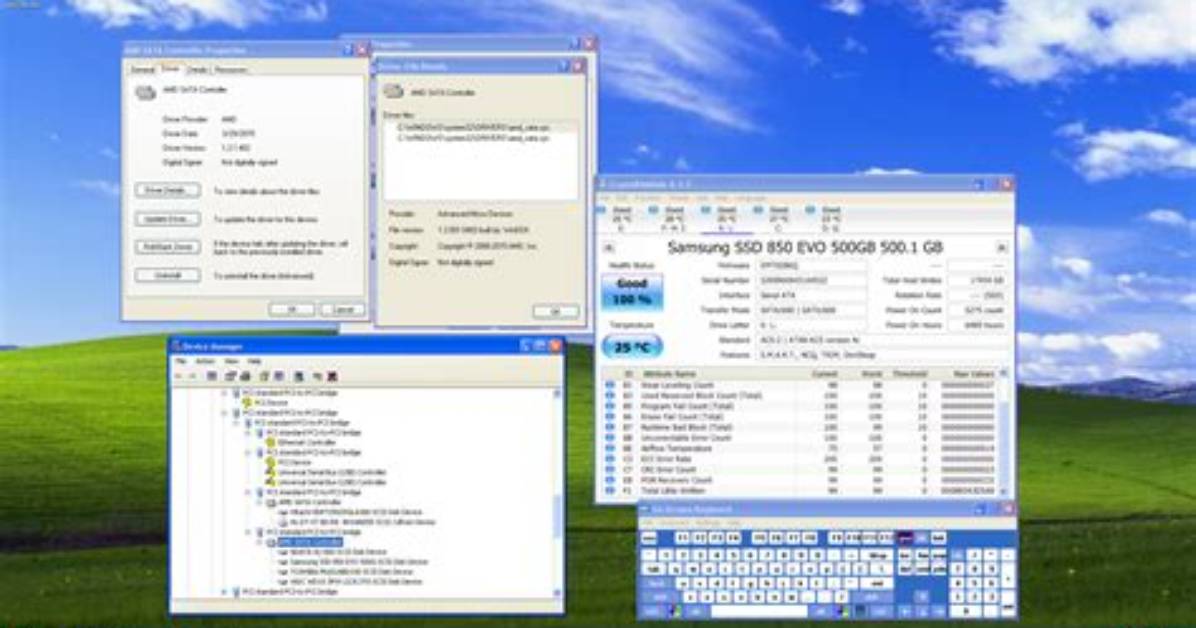Open the Keyboard menu in On-Screen Keyboard
Screen dimensions: 1196x628
point(674,523)
